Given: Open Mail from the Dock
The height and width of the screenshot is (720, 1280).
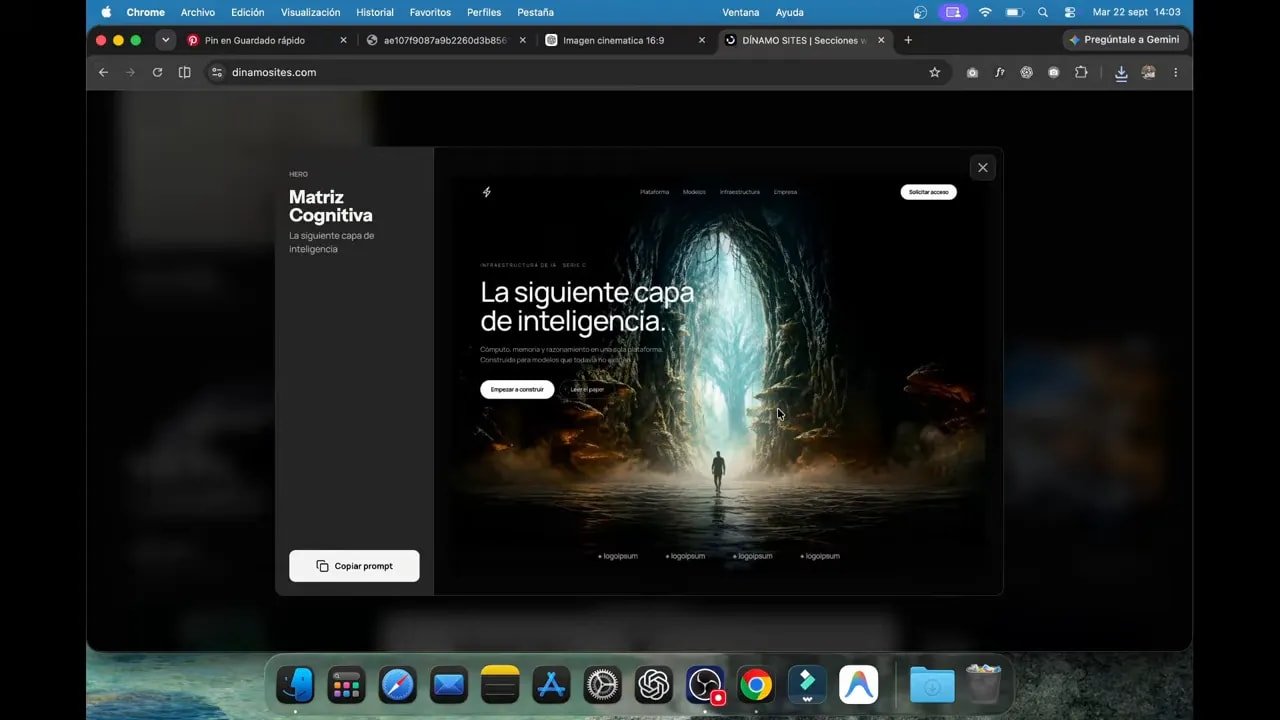Looking at the screenshot, I should click(x=449, y=685).
